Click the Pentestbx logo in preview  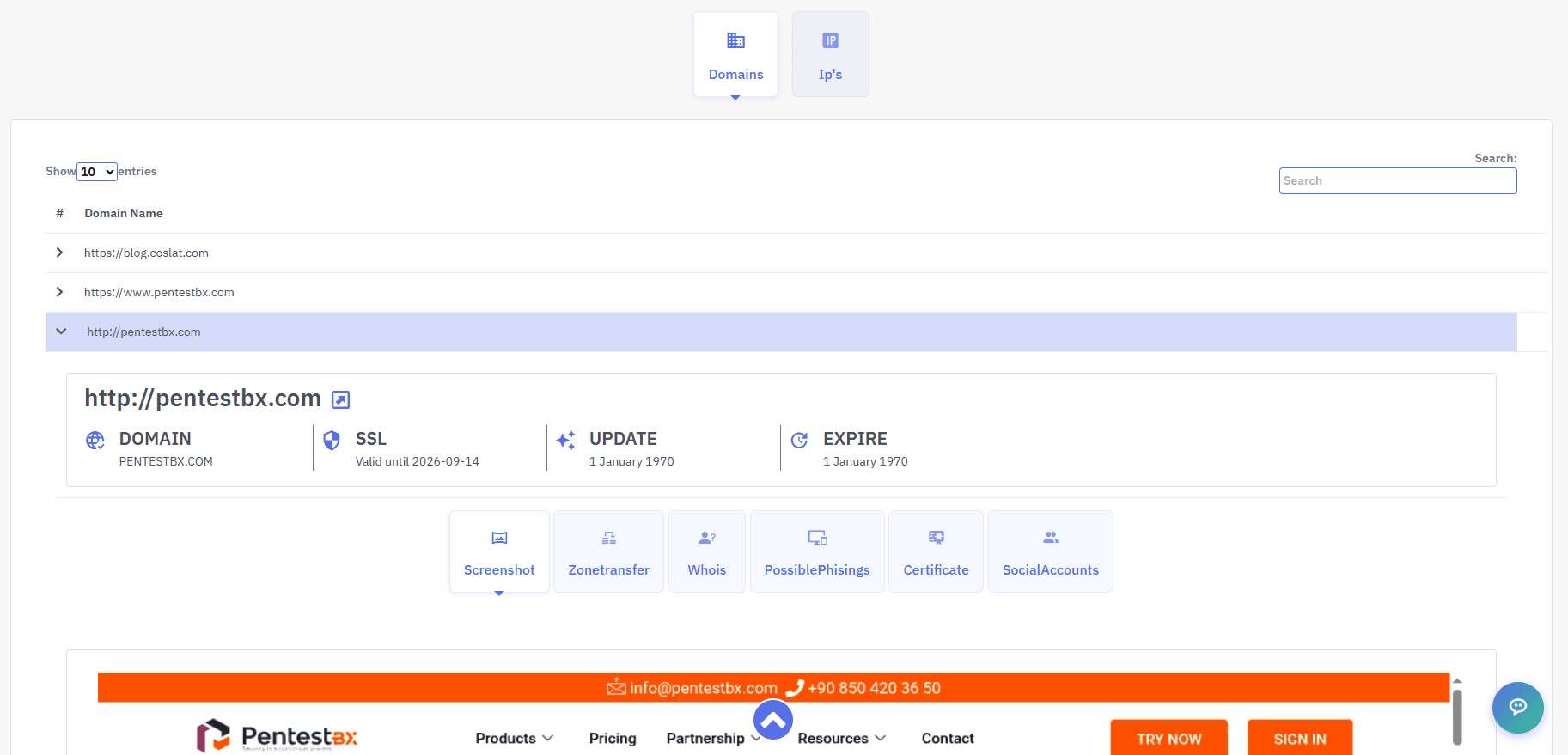277,736
